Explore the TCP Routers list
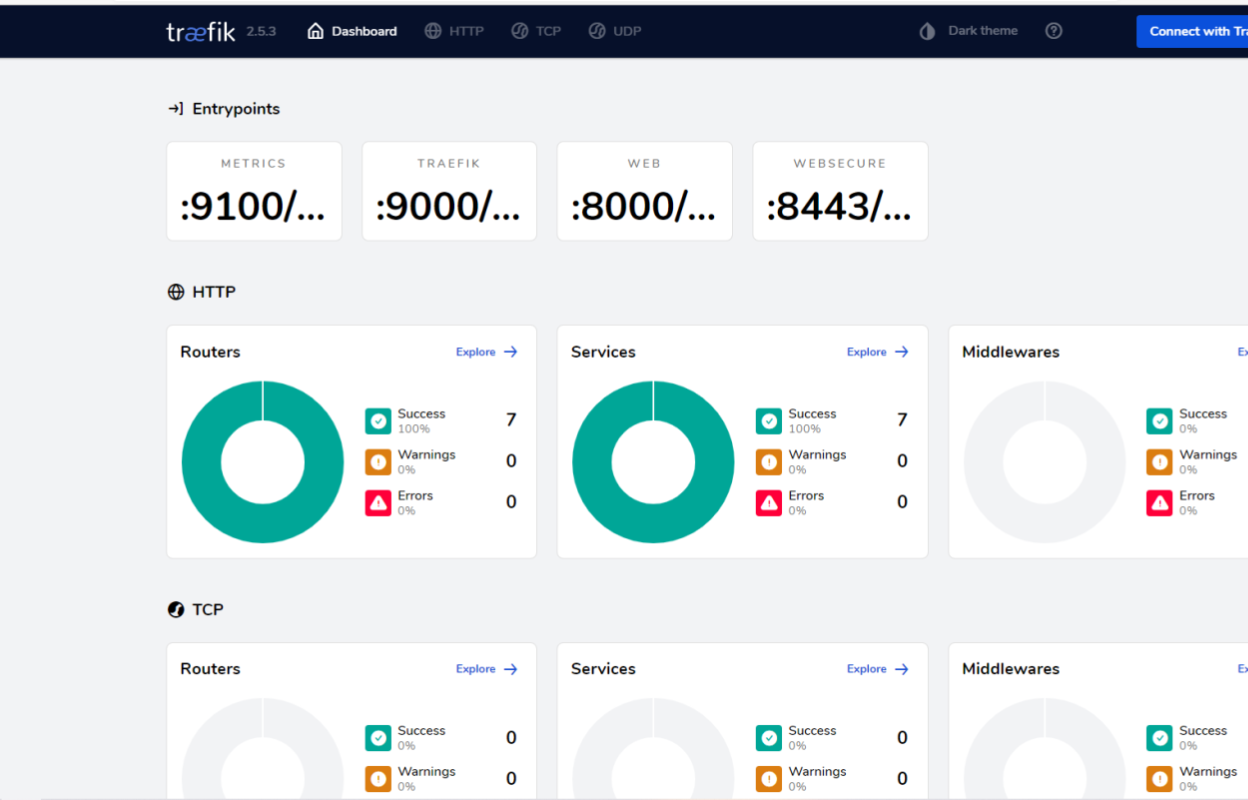 pos(486,669)
